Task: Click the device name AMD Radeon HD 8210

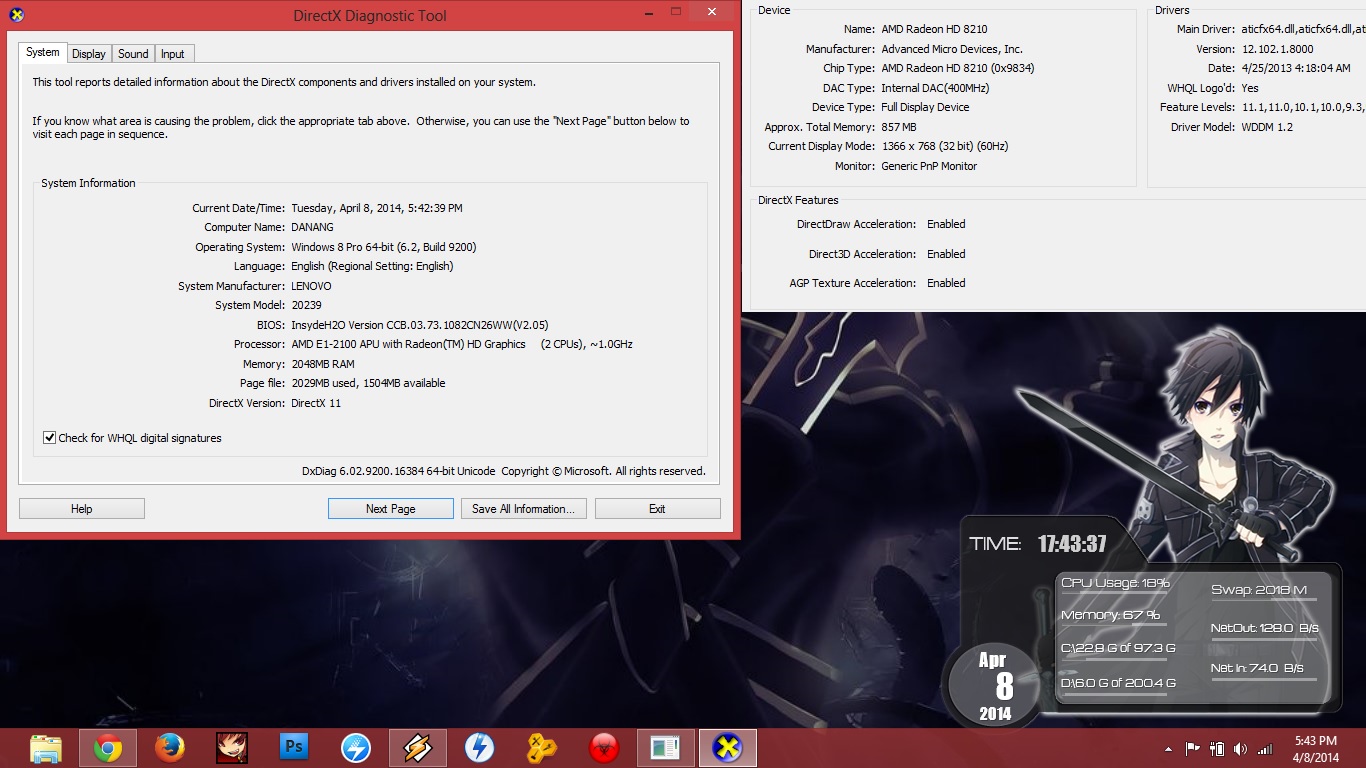Action: tap(933, 29)
